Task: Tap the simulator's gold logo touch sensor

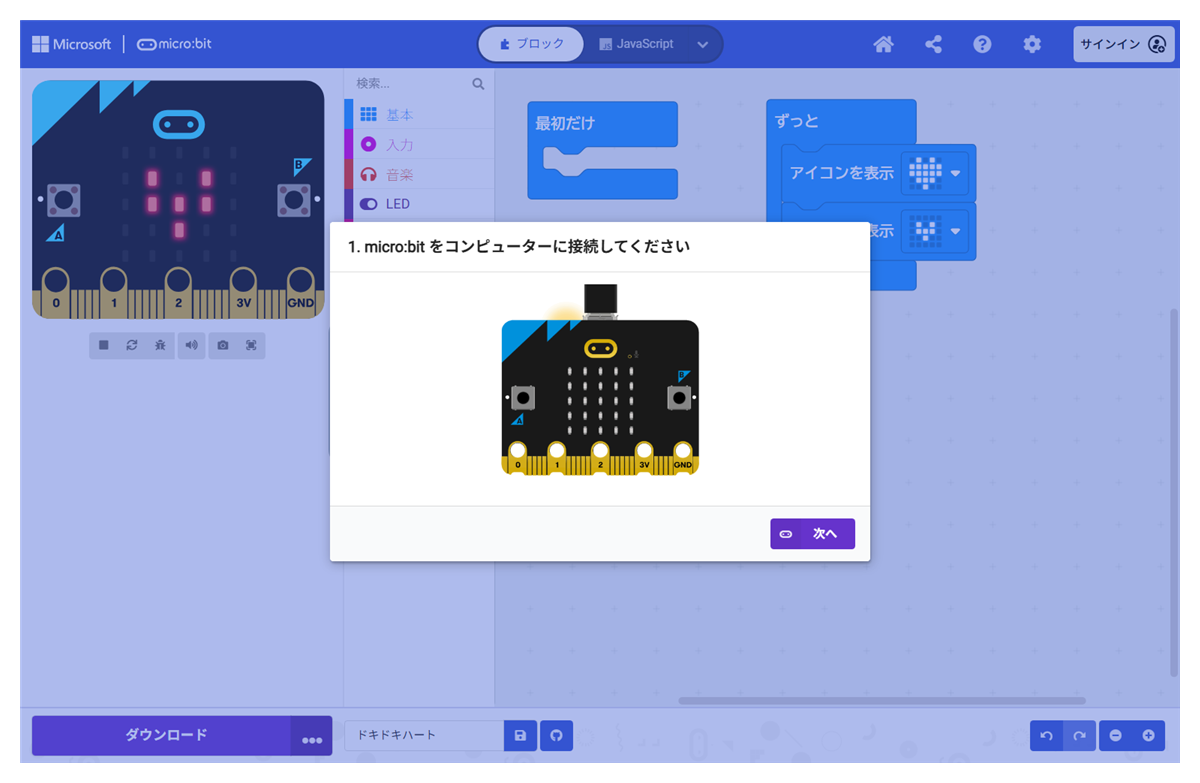Action: point(179,125)
